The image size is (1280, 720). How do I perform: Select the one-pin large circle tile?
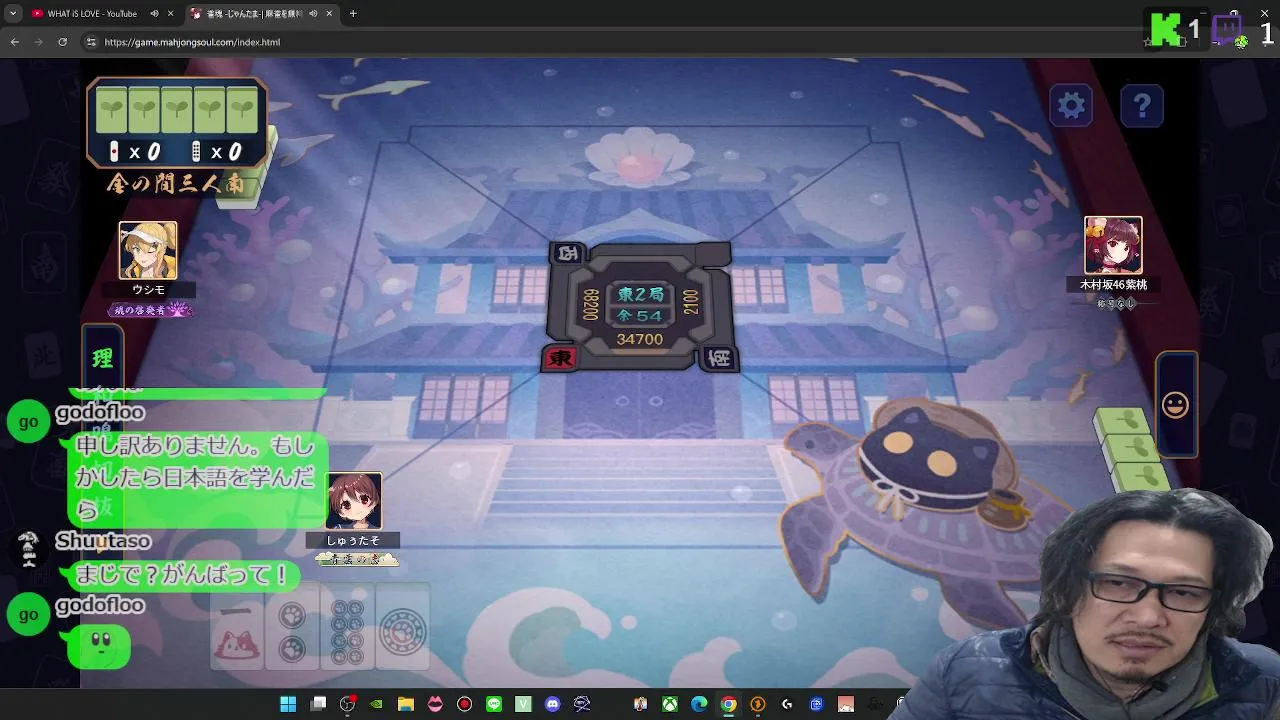[402, 627]
